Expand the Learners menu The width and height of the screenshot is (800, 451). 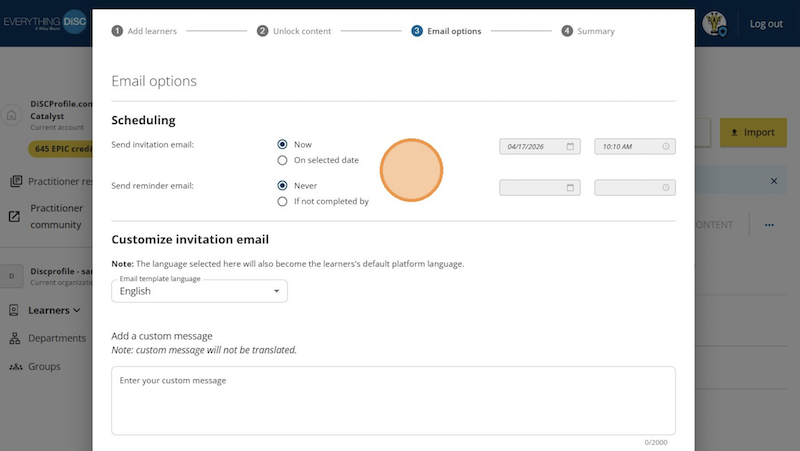(54, 310)
